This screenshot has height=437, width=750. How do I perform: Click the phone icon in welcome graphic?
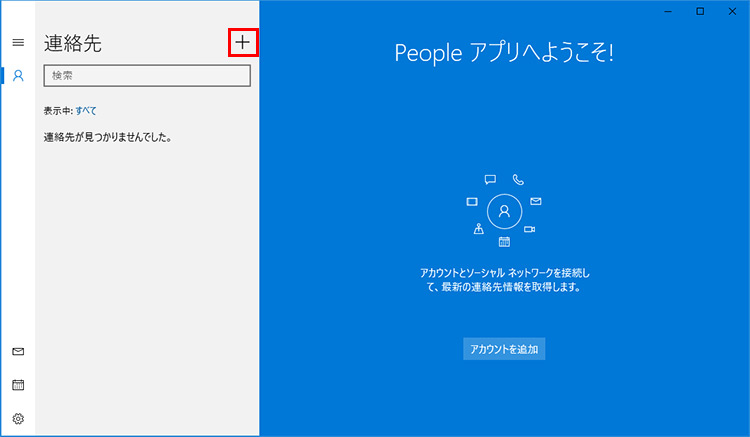click(518, 180)
